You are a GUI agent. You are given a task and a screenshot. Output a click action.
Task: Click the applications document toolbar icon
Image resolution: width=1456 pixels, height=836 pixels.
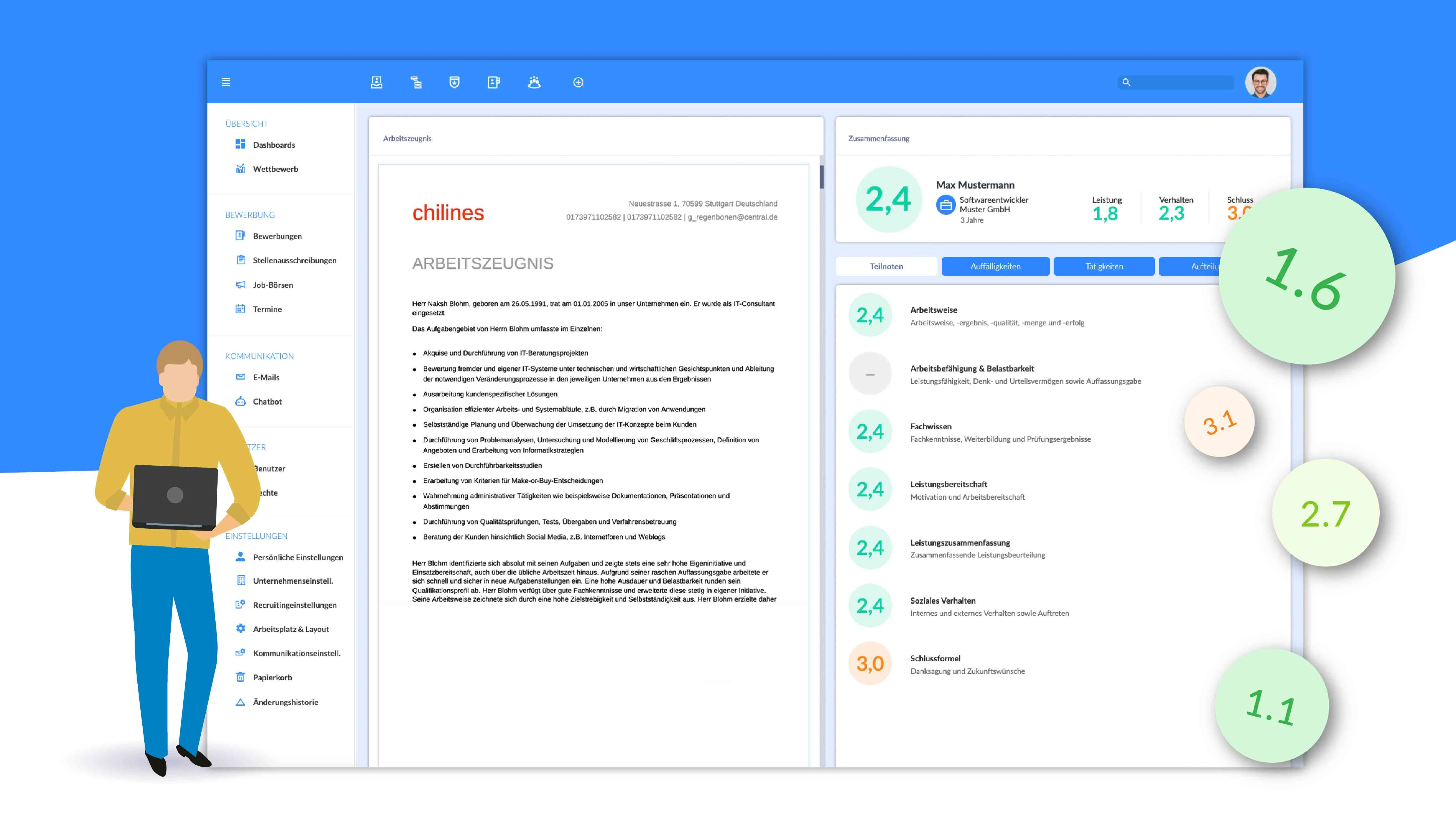493,82
